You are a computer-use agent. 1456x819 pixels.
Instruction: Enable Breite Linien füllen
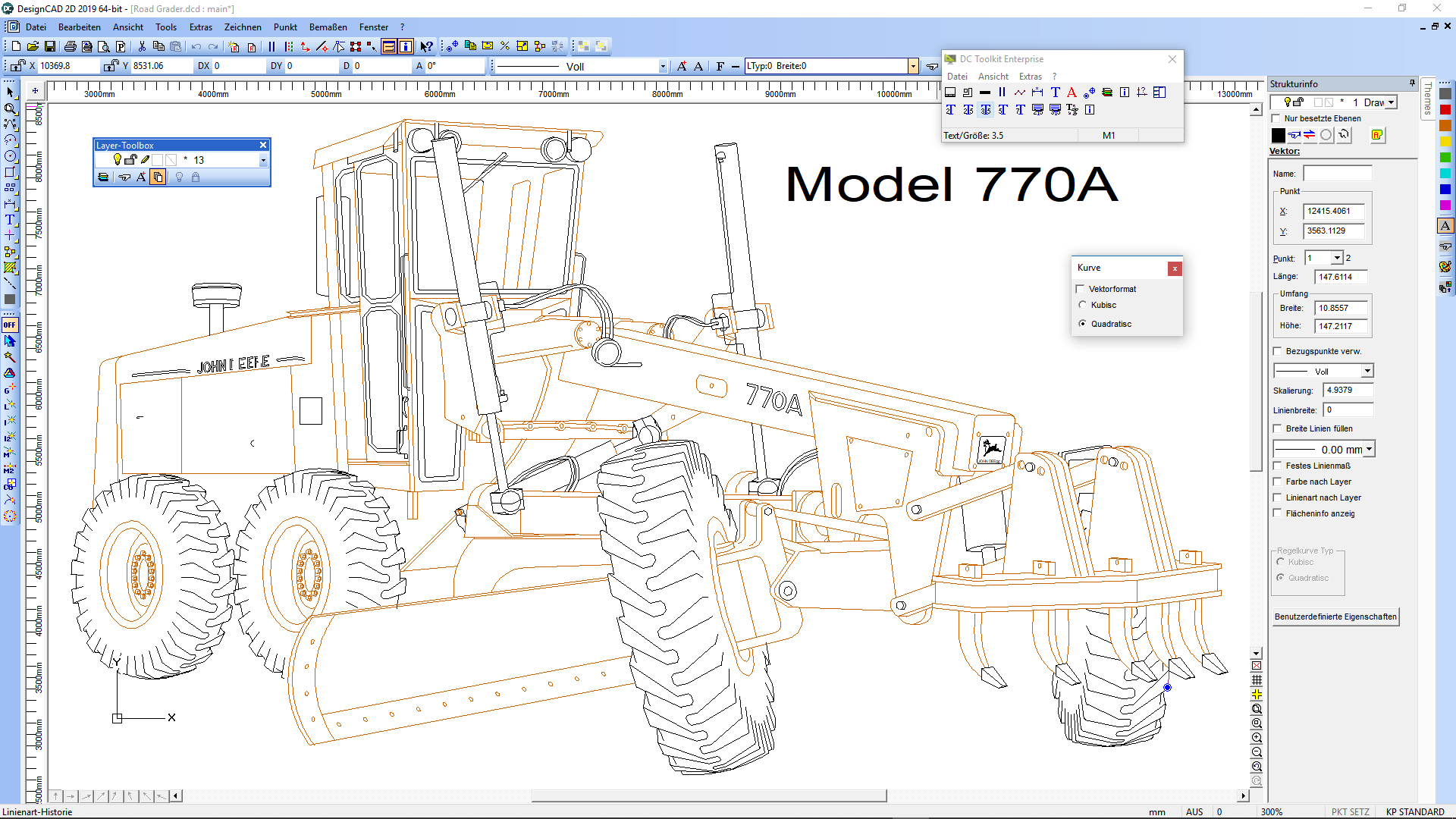(1278, 428)
